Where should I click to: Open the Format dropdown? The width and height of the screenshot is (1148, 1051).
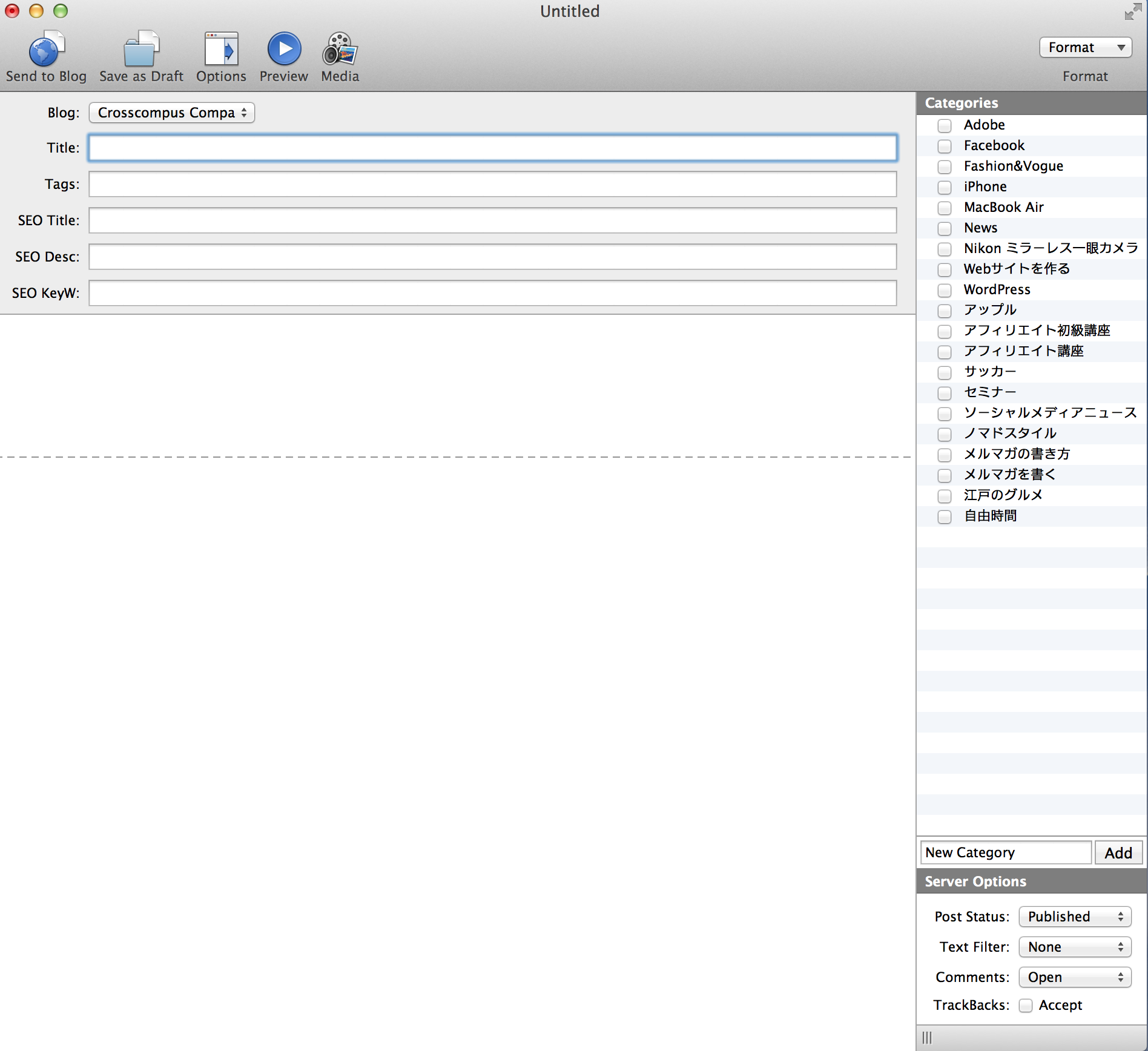point(1085,47)
